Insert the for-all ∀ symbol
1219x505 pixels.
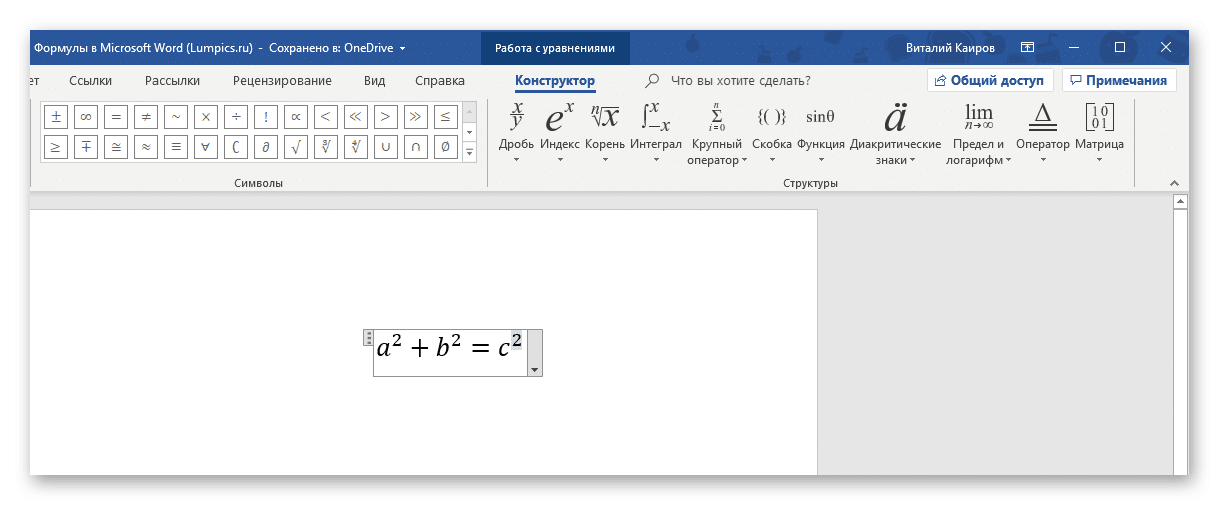click(x=206, y=147)
